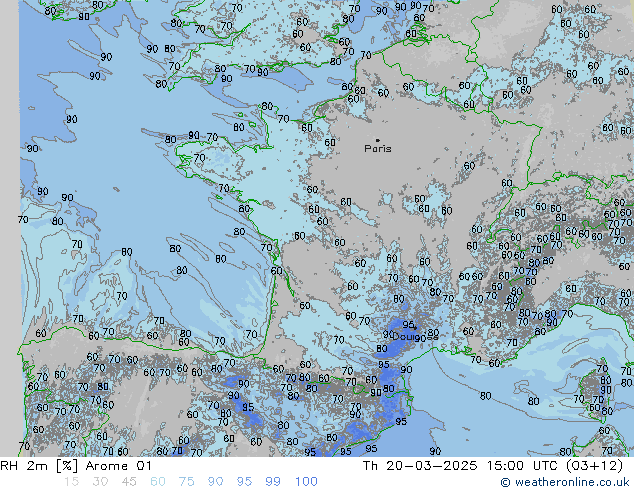Viewport: 634px width, 490px height.
Task: Click the legend value 95
Action: 244,482
